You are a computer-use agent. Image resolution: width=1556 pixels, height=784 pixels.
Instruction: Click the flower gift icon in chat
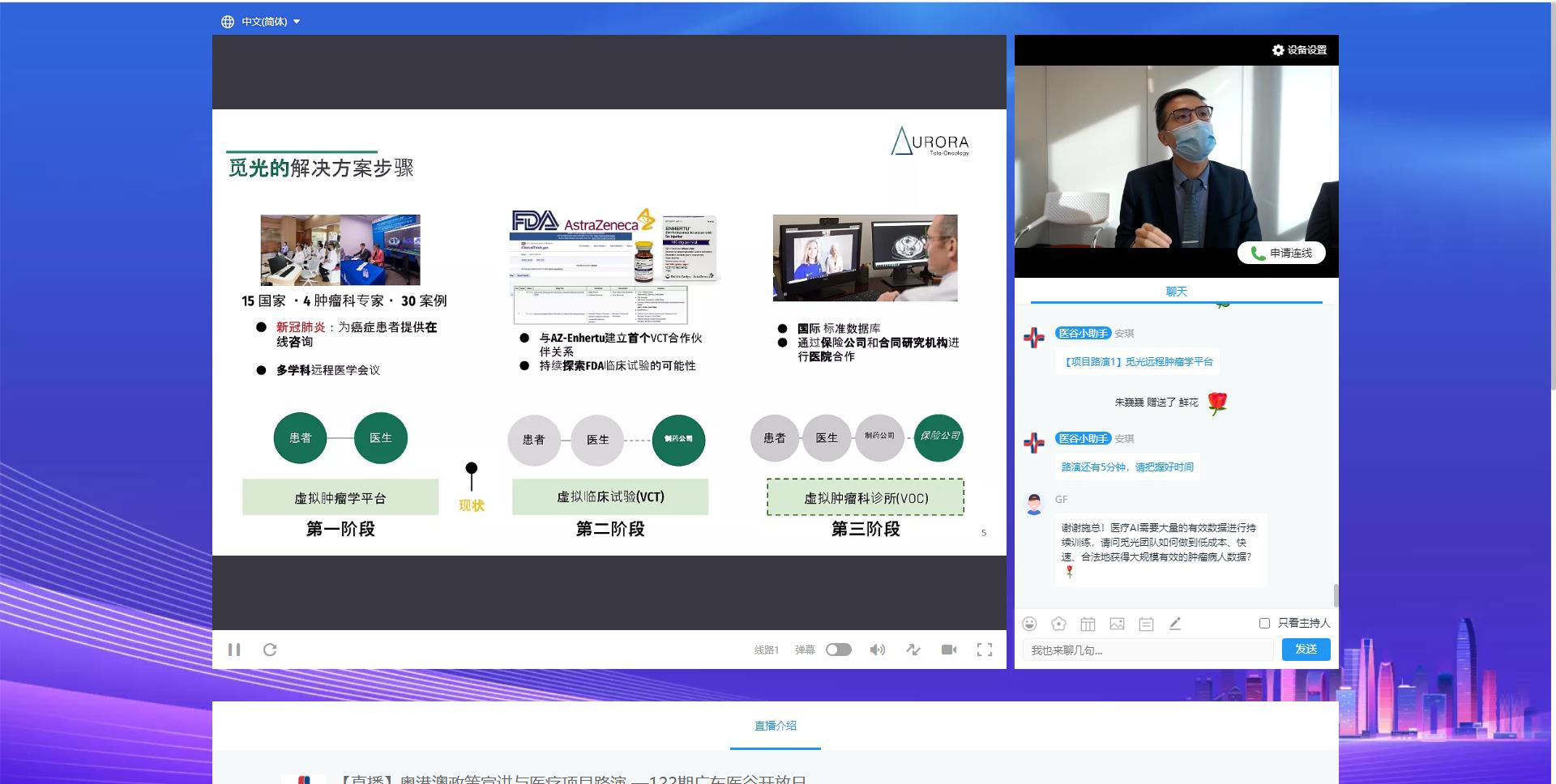coord(1058,624)
